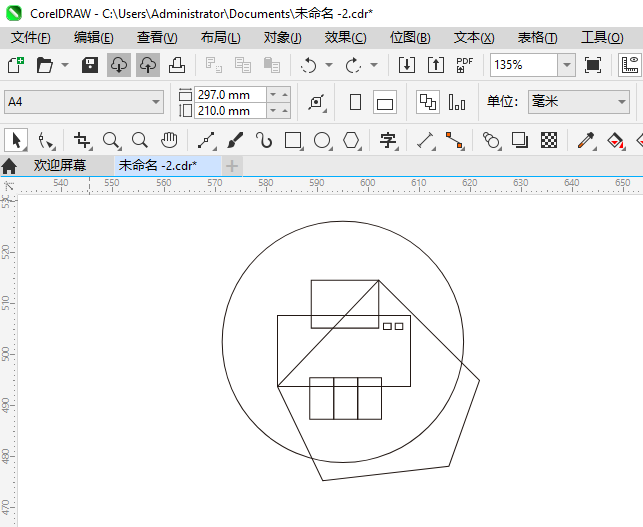Click the cloud upload icon
This screenshot has width=643, height=527.
tap(148, 65)
